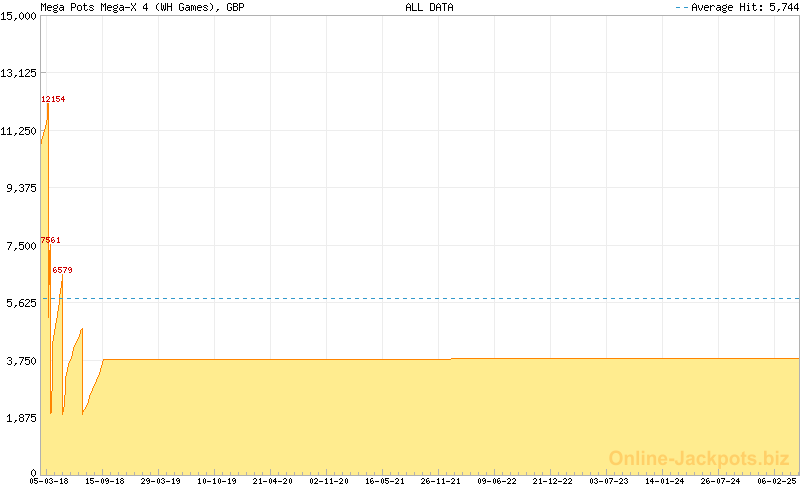800x490 pixels.
Task: Select the 06-02-25 date label
Action: 776,481
